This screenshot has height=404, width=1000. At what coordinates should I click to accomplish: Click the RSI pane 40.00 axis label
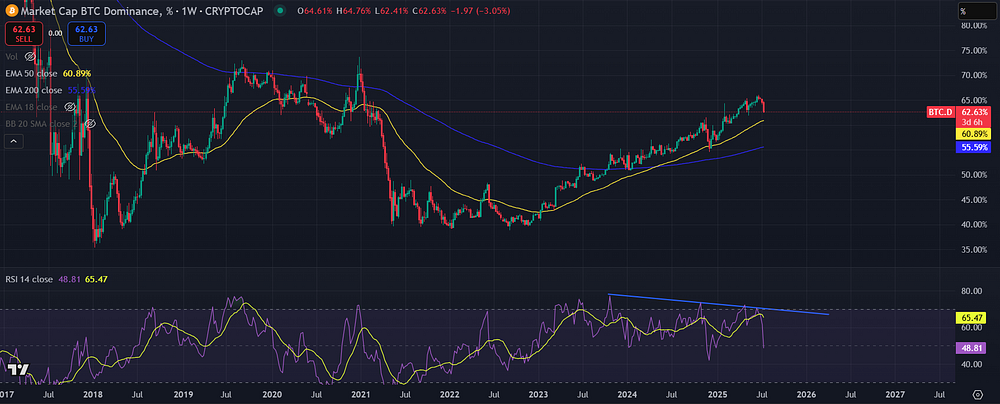coord(971,364)
